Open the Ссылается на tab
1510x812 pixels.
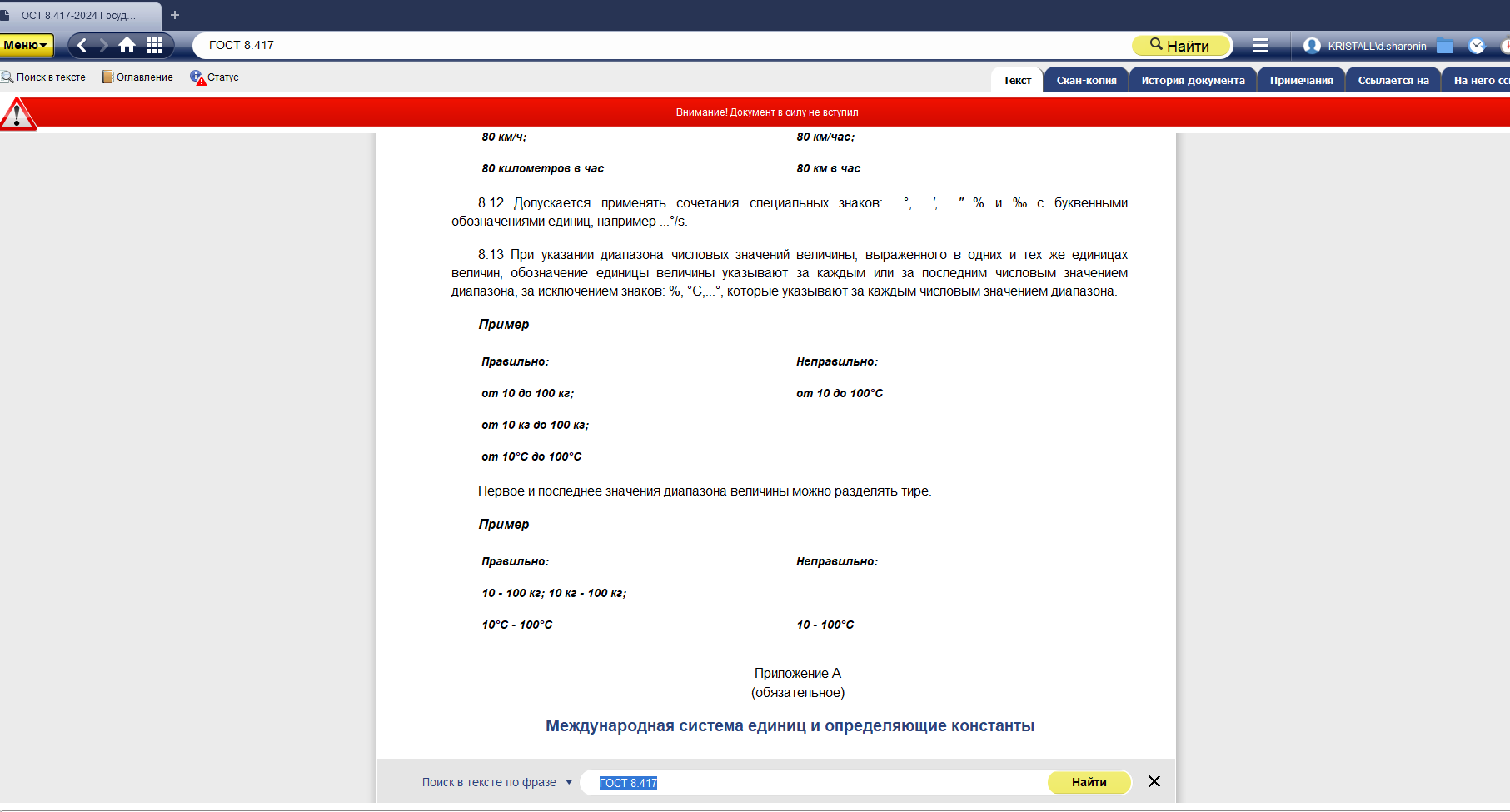[1393, 80]
